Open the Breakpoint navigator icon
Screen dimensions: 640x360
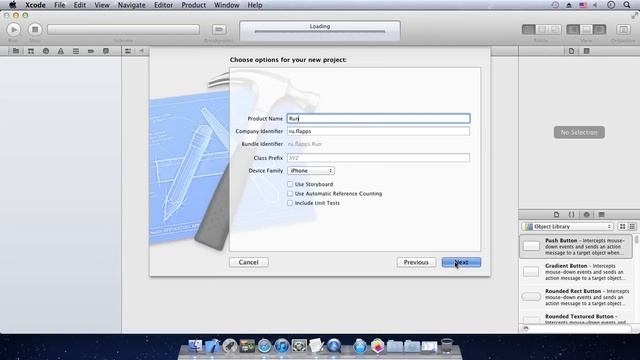[x=91, y=51]
